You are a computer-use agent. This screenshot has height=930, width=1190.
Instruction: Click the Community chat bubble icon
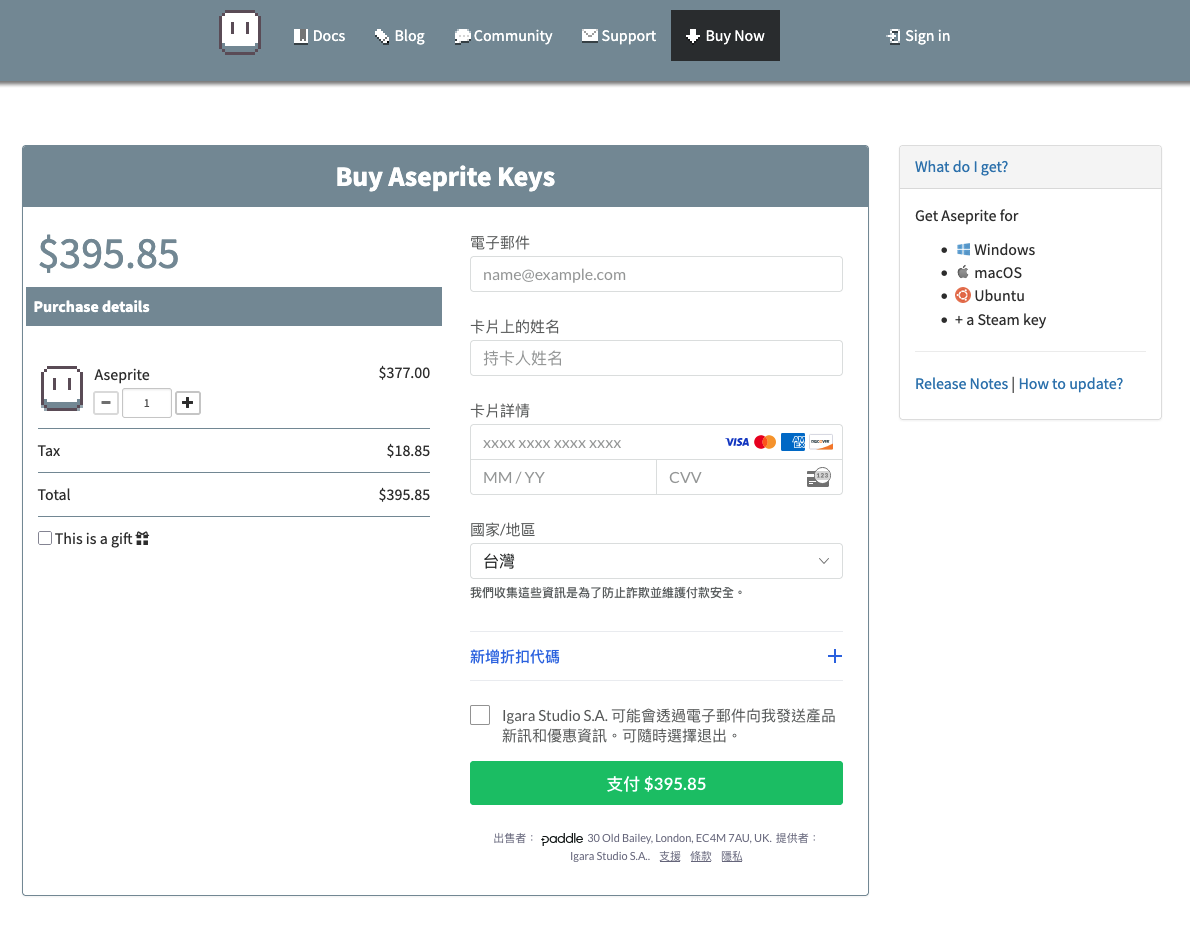(x=461, y=36)
